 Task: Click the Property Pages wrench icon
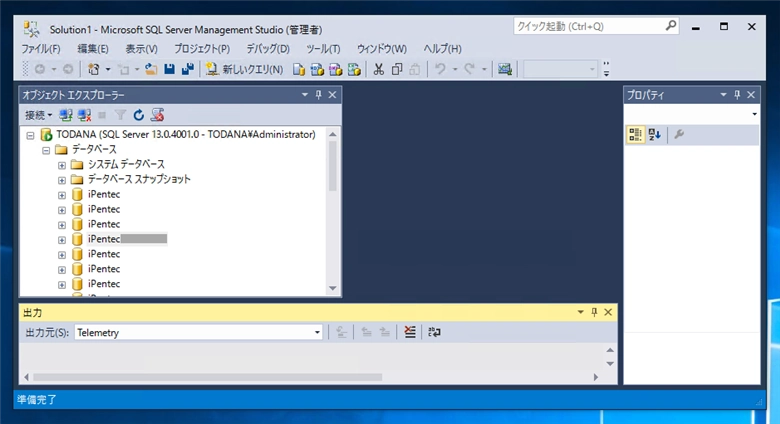(679, 134)
